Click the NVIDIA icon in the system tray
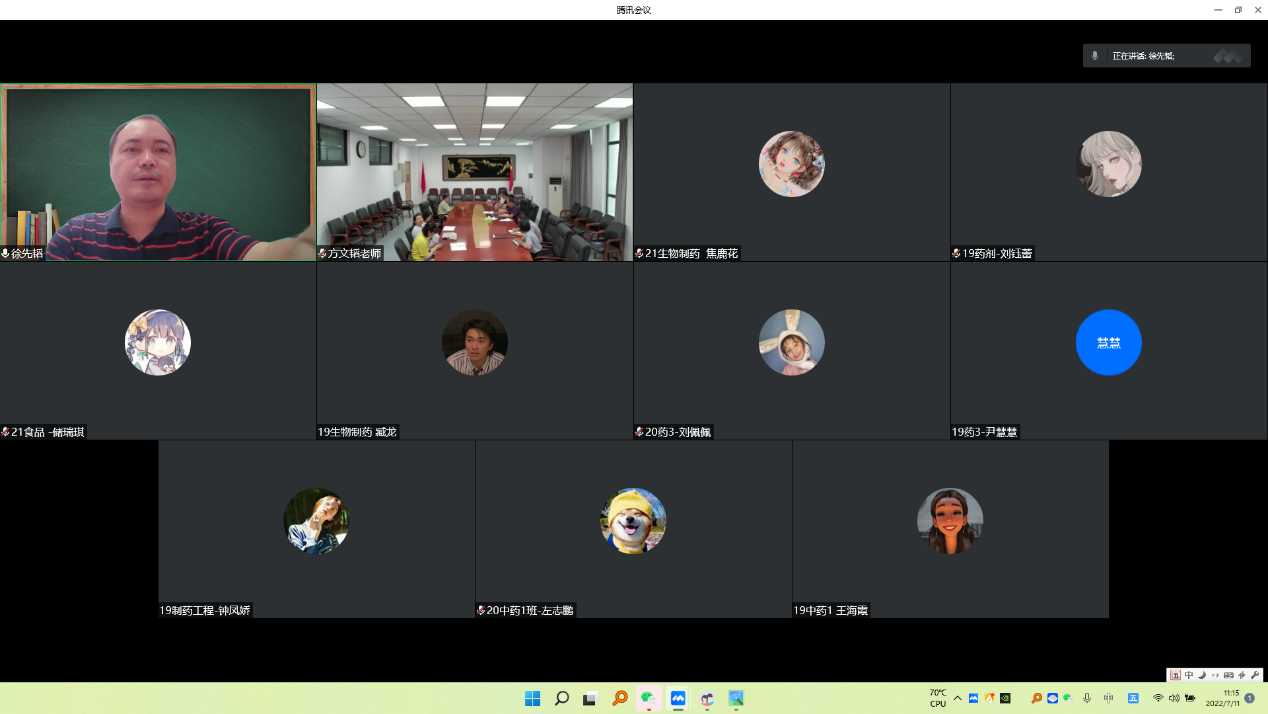 click(x=1005, y=698)
